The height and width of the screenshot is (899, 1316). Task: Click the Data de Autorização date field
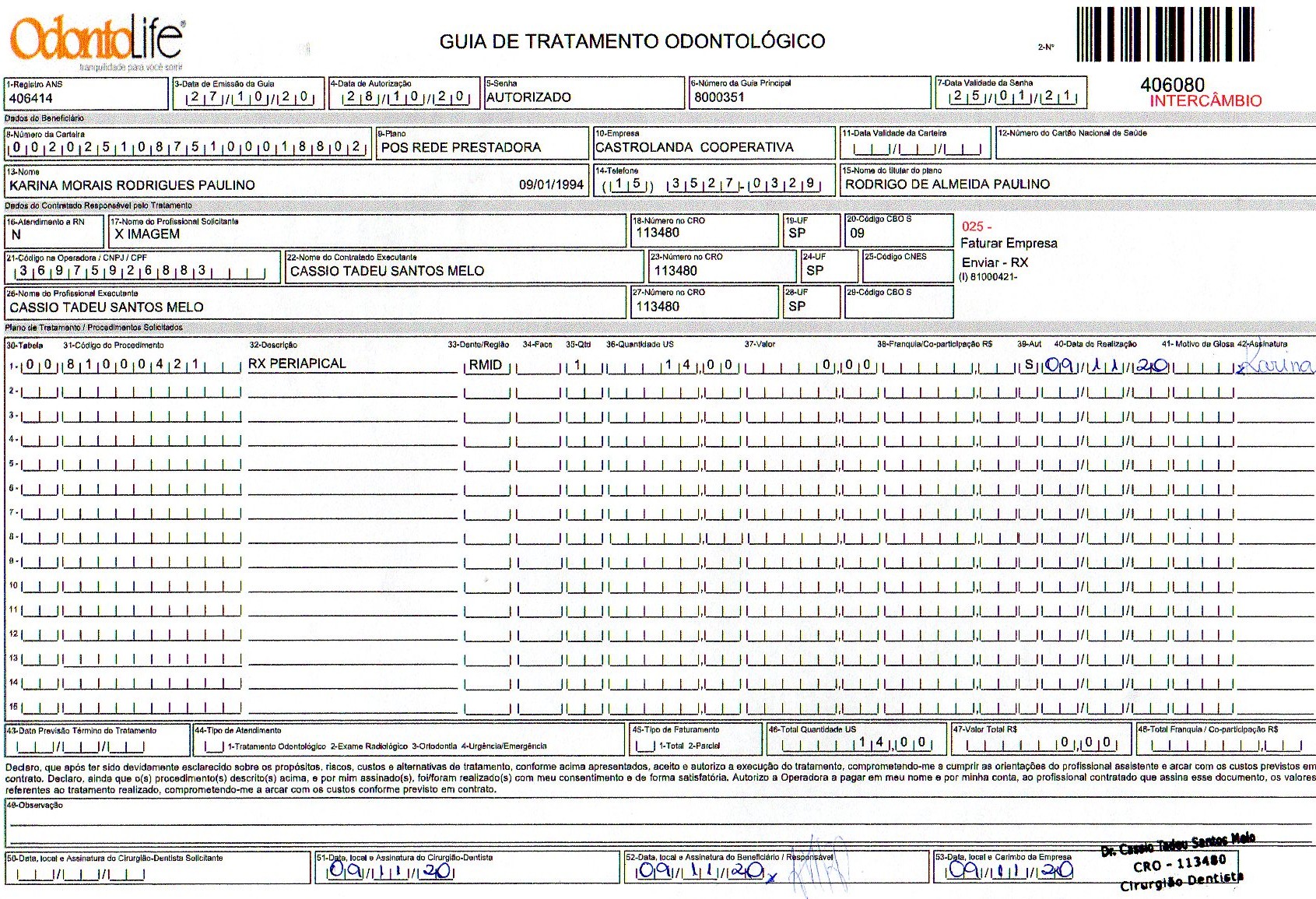[405, 93]
